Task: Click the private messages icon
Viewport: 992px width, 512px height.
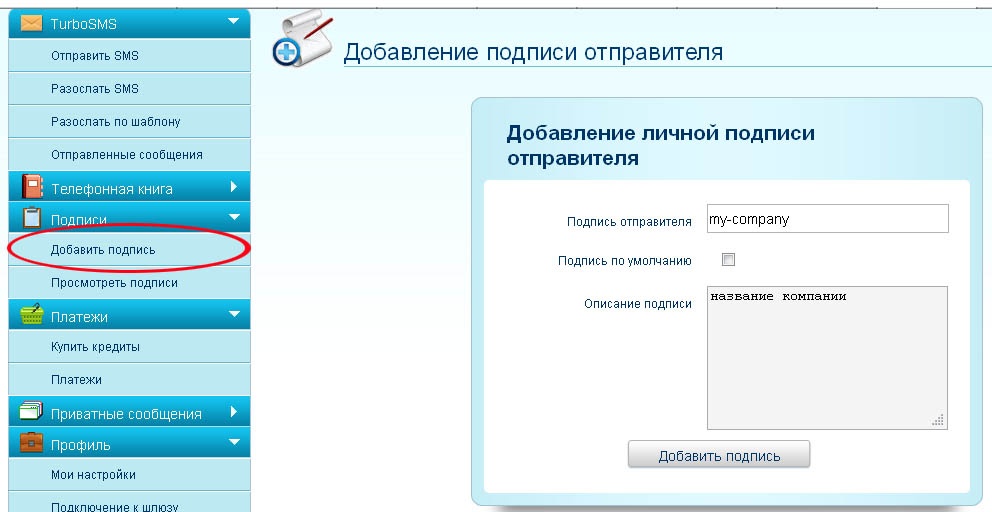Action: coord(32,412)
